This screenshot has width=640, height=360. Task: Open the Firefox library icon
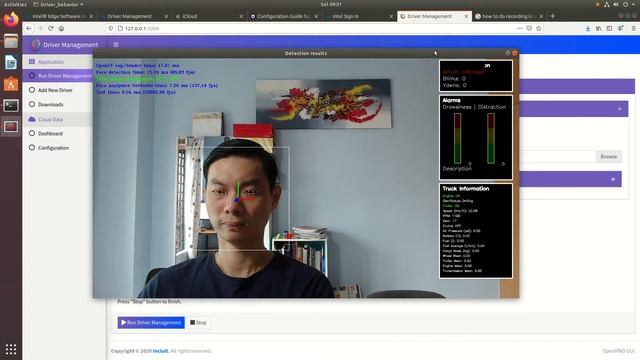pos(598,29)
